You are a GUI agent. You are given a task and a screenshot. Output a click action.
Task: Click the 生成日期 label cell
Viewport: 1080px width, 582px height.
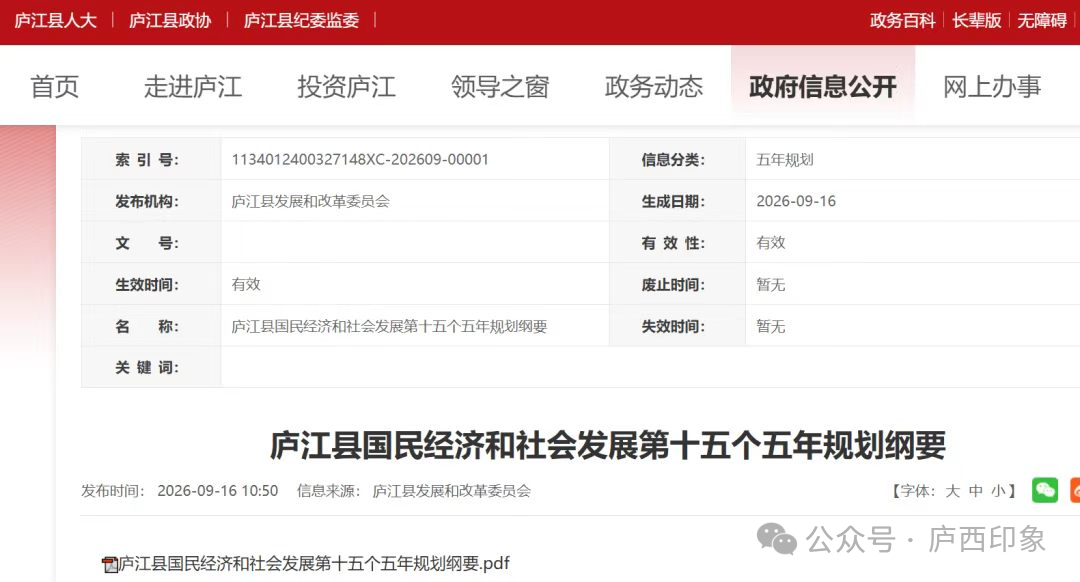pos(678,200)
